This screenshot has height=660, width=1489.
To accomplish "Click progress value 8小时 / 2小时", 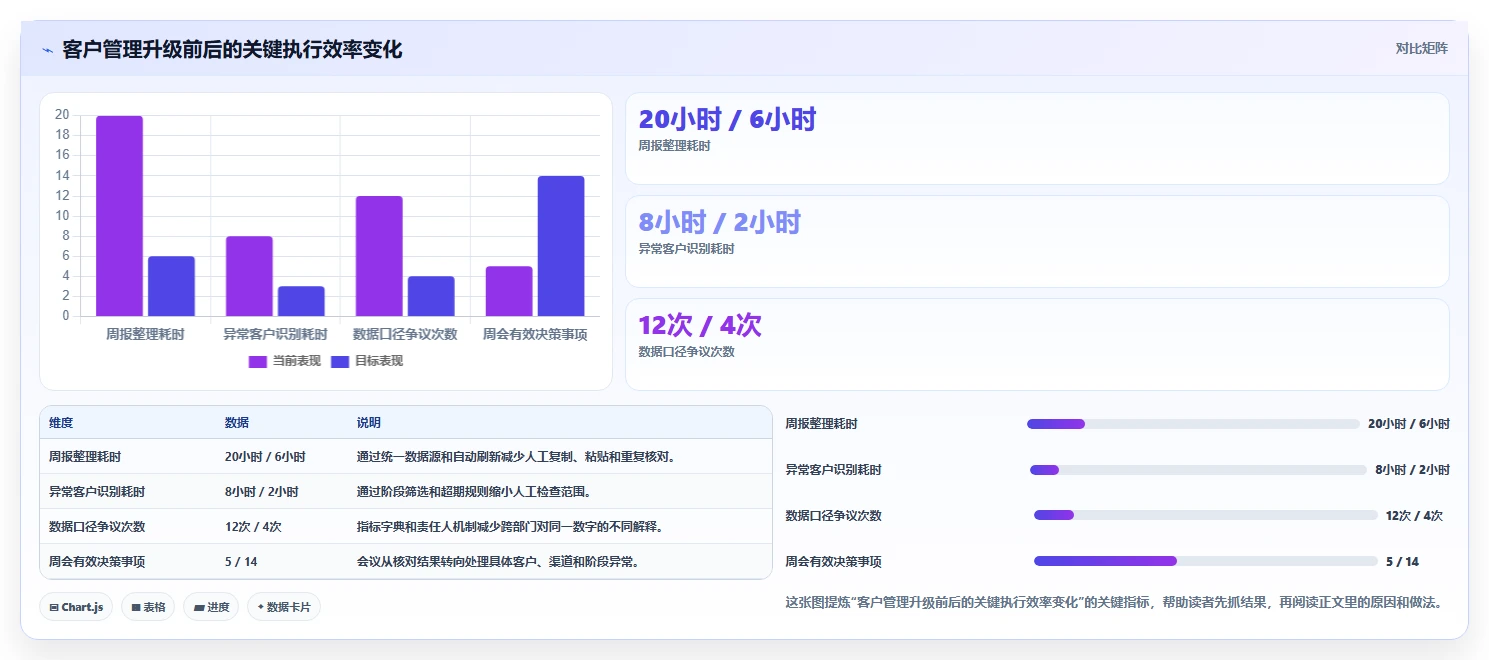I will coord(1412,470).
